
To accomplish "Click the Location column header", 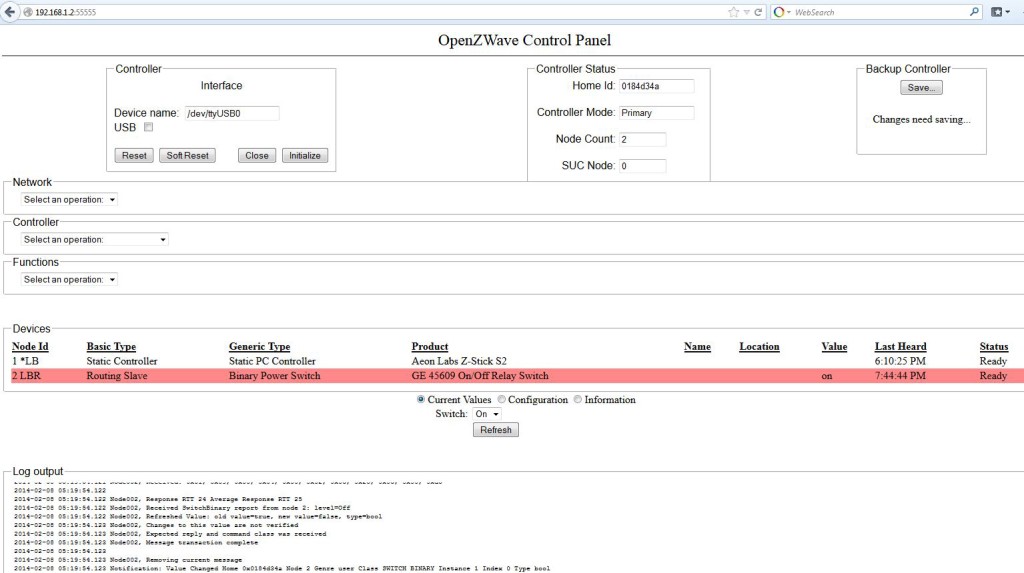I will [x=759, y=346].
